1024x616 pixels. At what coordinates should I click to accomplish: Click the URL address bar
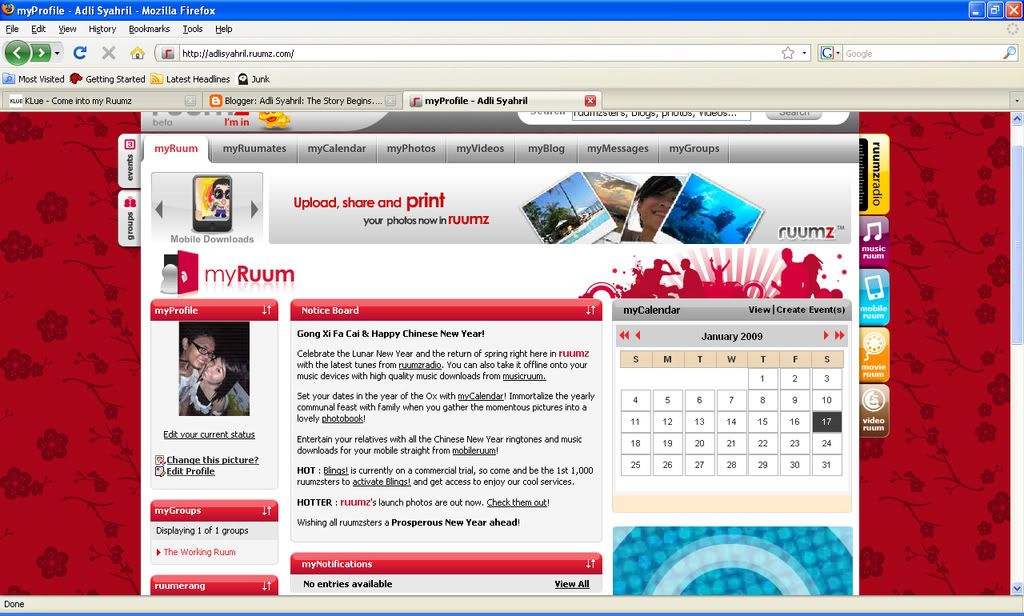click(480, 54)
